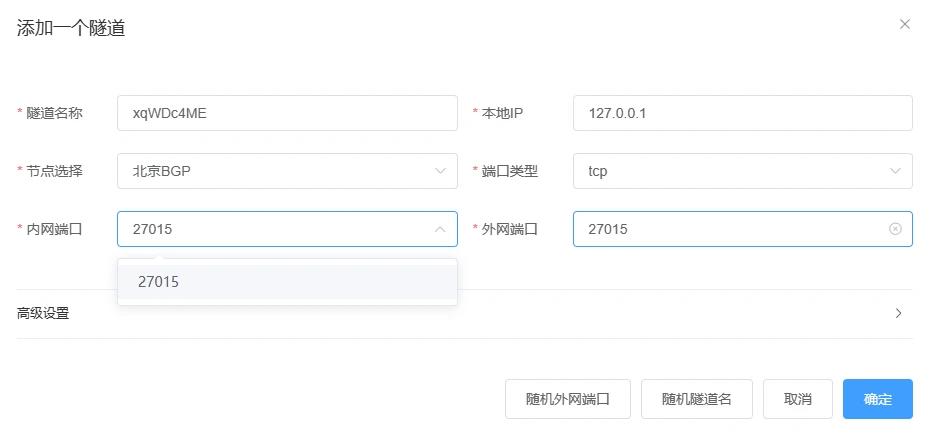Viewport: 932px width, 439px height.
Task: Click the 本地IP field showing 127.0.0.1
Action: [742, 113]
